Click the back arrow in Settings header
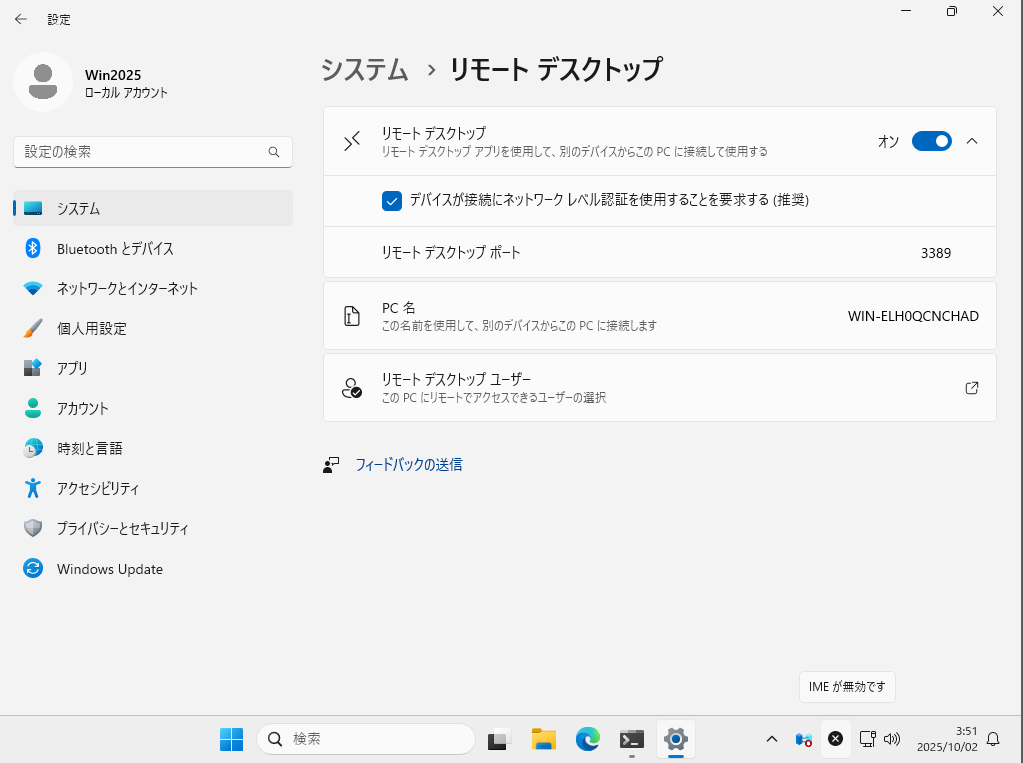 point(20,19)
